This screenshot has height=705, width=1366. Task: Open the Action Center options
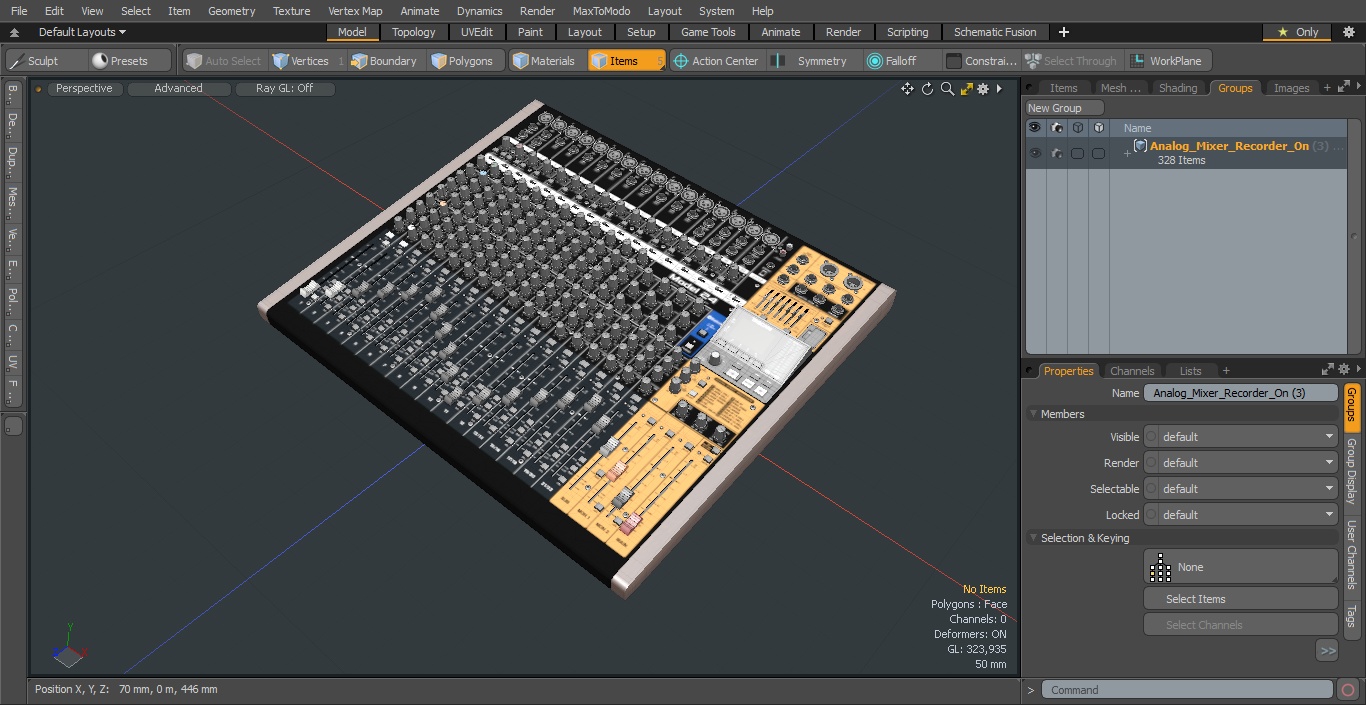(x=716, y=61)
